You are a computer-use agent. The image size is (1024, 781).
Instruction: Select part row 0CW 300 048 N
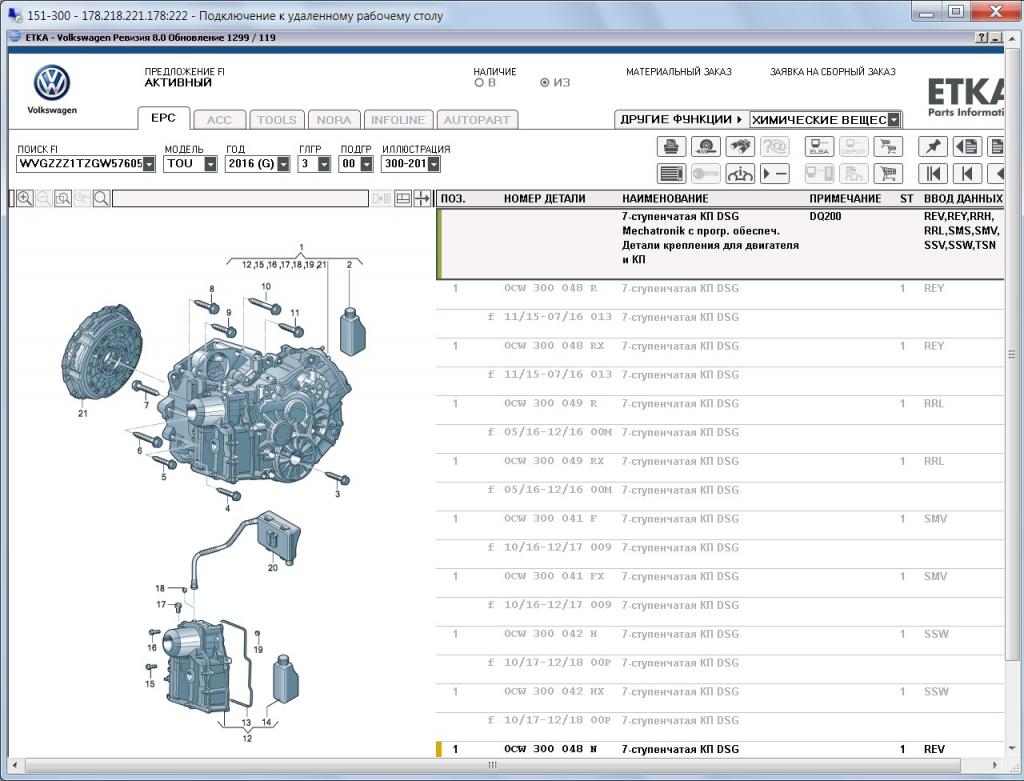(720, 749)
